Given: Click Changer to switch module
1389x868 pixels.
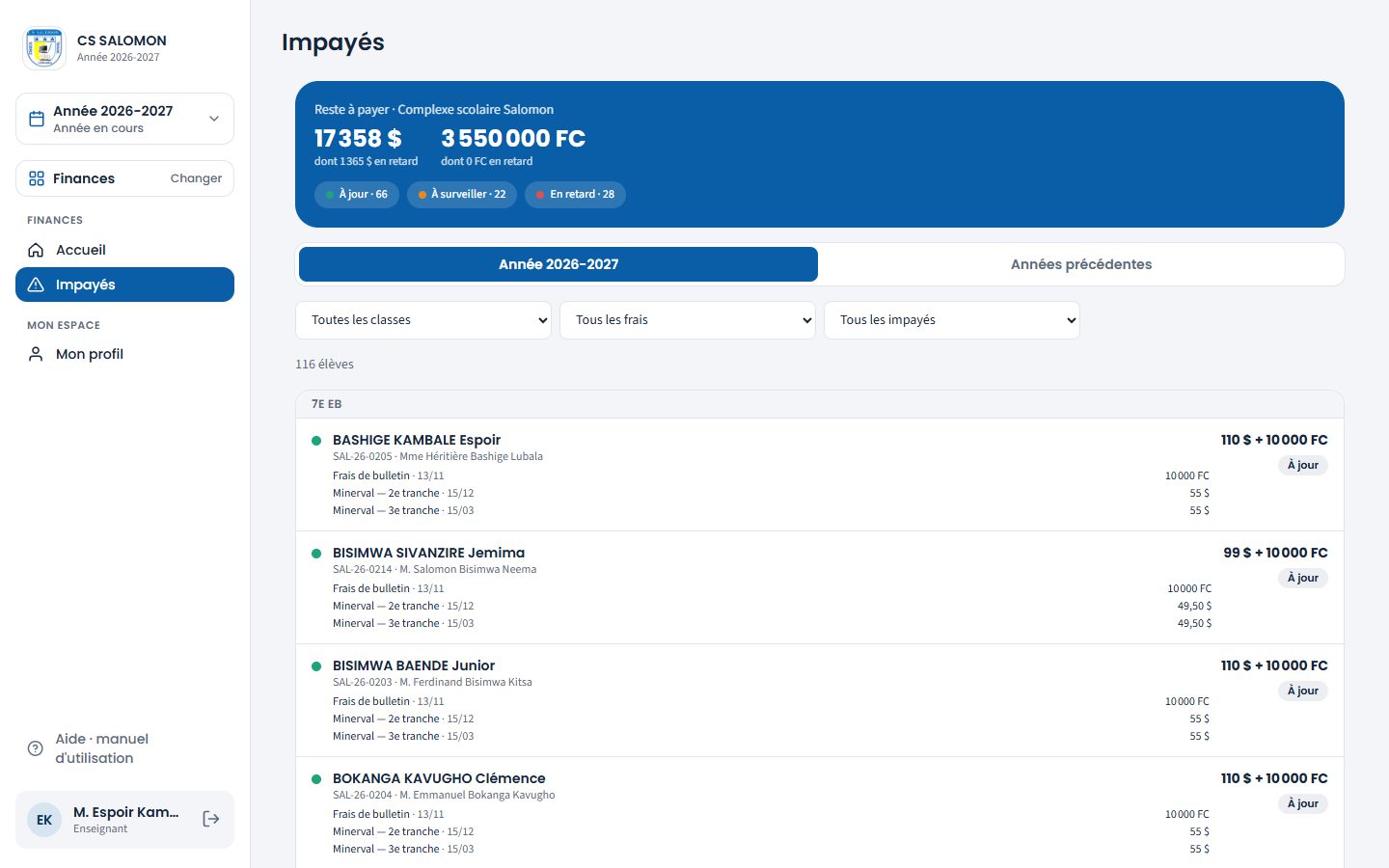Looking at the screenshot, I should pyautogui.click(x=196, y=178).
